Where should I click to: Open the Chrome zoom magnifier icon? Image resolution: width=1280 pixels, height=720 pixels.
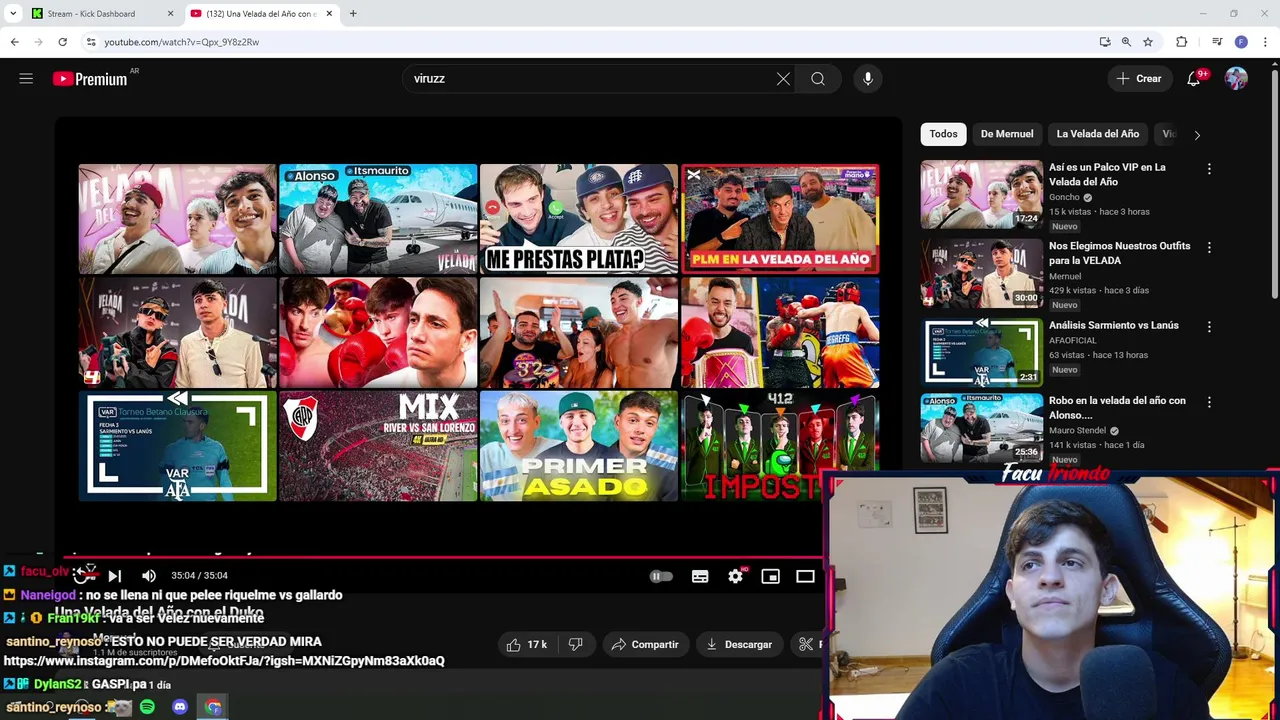point(1126,42)
